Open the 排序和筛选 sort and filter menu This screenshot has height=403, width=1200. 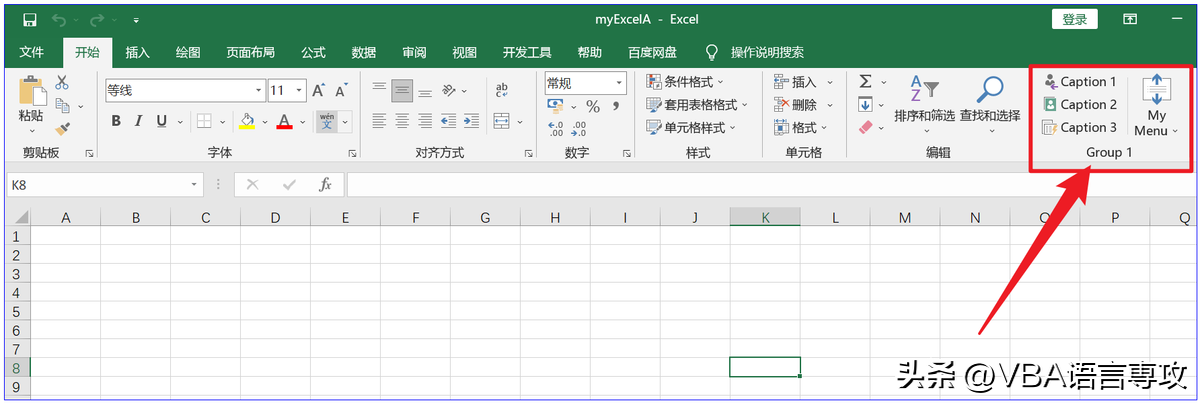point(925,105)
